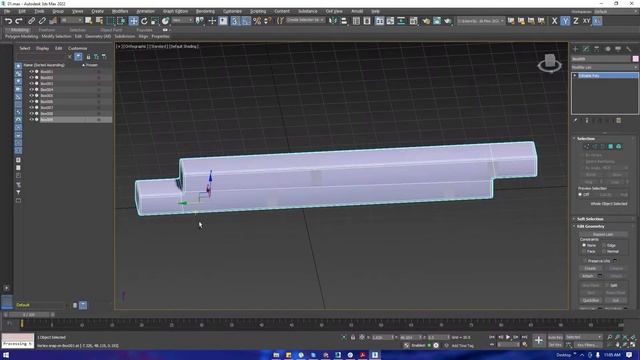Image resolution: width=640 pixels, height=360 pixels.
Task: Toggle visibility eye of Box005
Action: click(31, 96)
